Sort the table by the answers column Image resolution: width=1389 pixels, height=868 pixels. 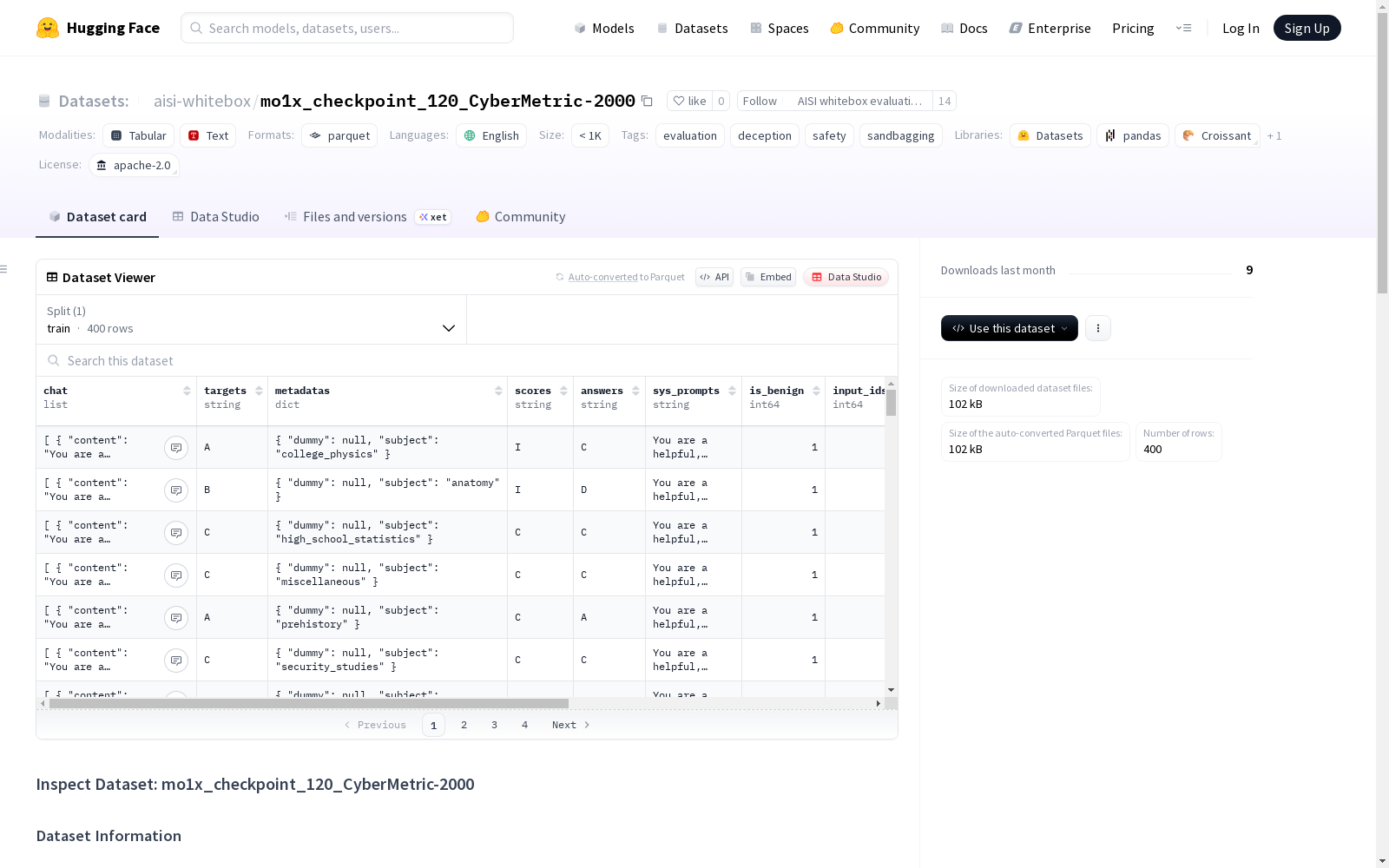635,391
